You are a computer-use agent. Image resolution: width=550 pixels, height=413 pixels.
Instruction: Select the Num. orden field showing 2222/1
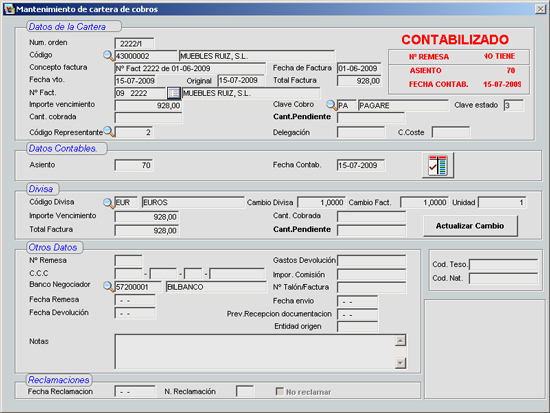click(134, 44)
